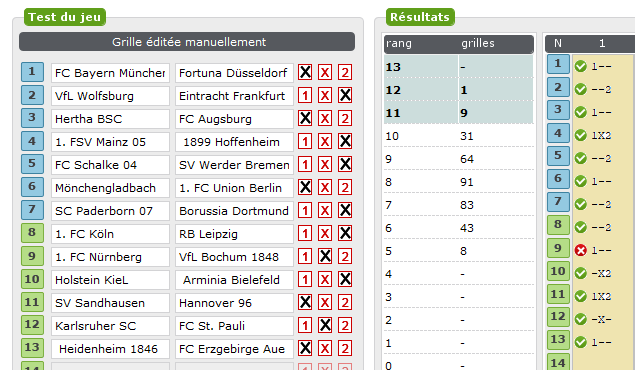The image size is (635, 370).
Task: Toggle middle X box for Hertha BSC match
Action: pyautogui.click(x=325, y=119)
